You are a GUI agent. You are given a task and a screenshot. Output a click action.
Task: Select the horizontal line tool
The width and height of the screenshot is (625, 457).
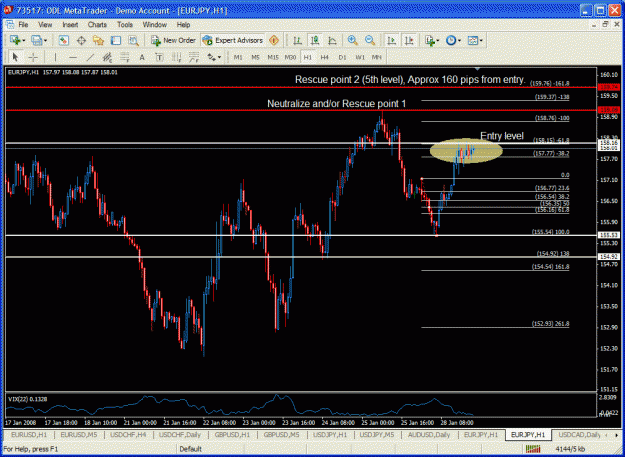[x=73, y=57]
